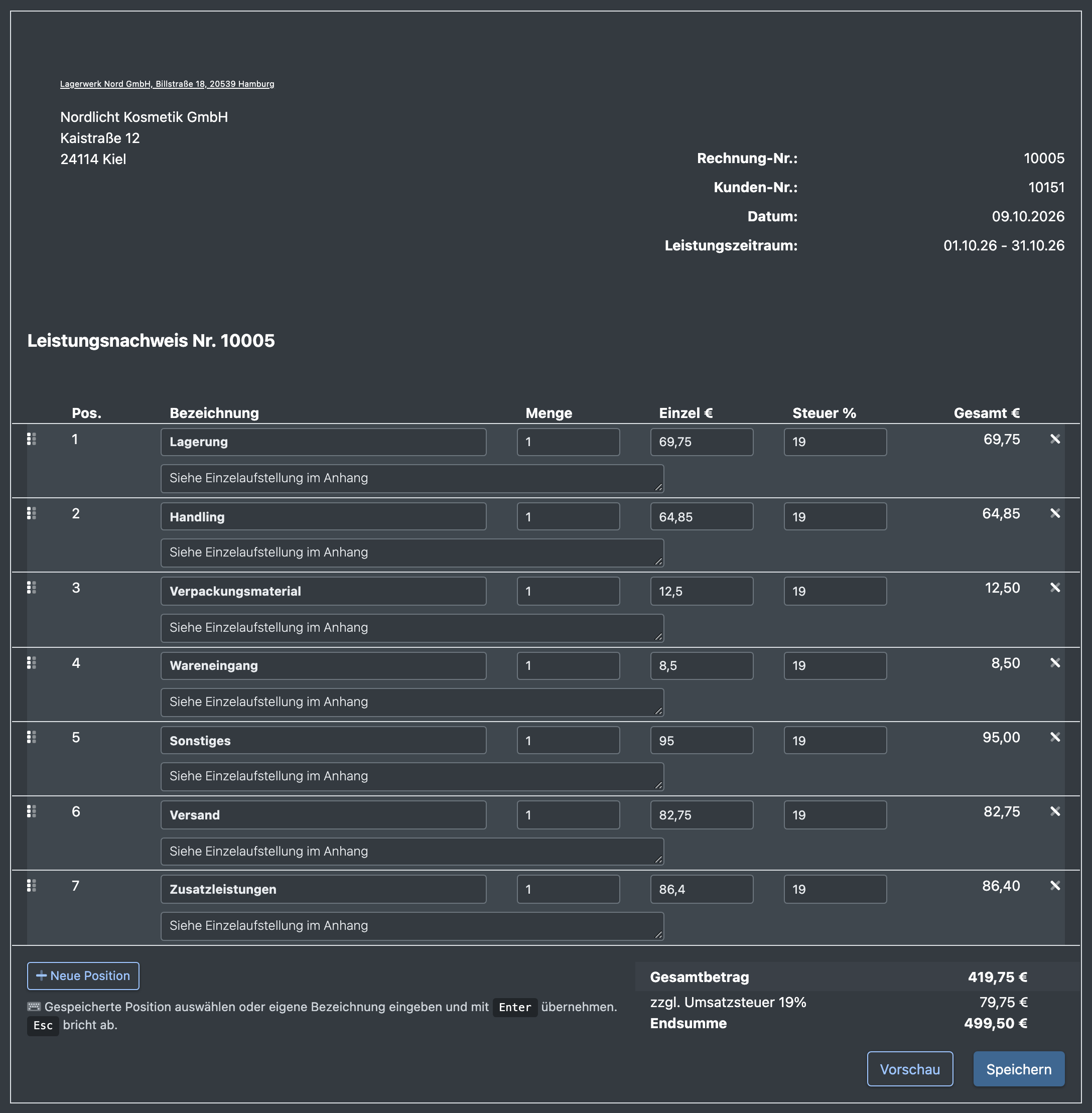
Task: Click the date 09.10.2026
Action: [x=1028, y=216]
